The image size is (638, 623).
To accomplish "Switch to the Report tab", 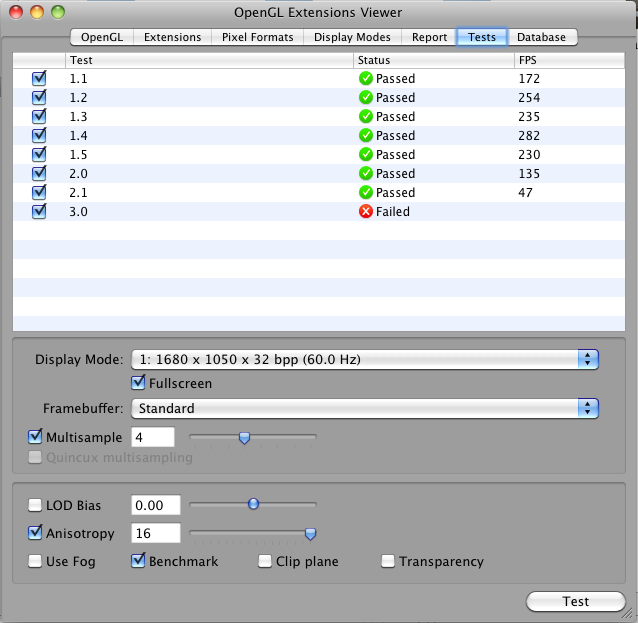I will pos(429,37).
